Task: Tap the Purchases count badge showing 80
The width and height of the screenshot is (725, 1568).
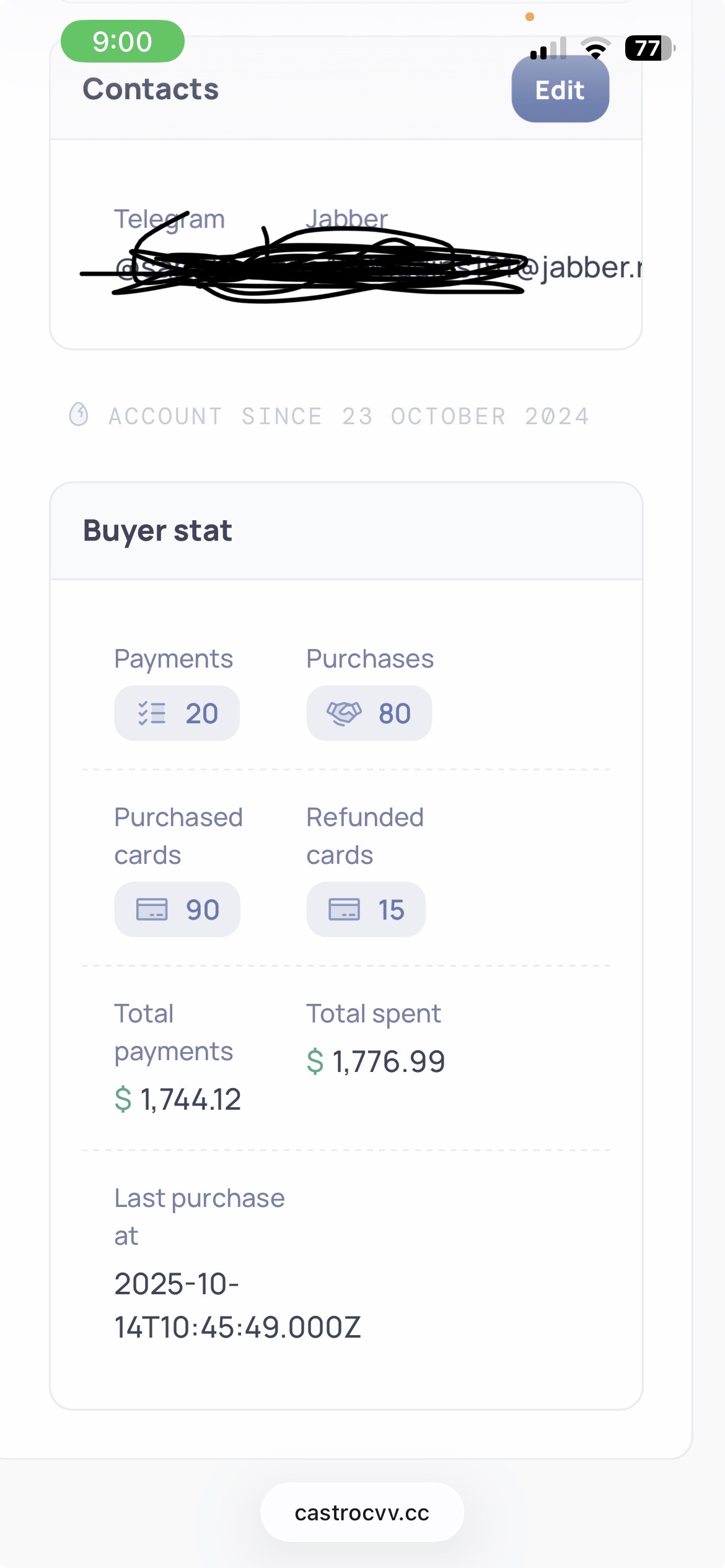Action: click(x=369, y=713)
